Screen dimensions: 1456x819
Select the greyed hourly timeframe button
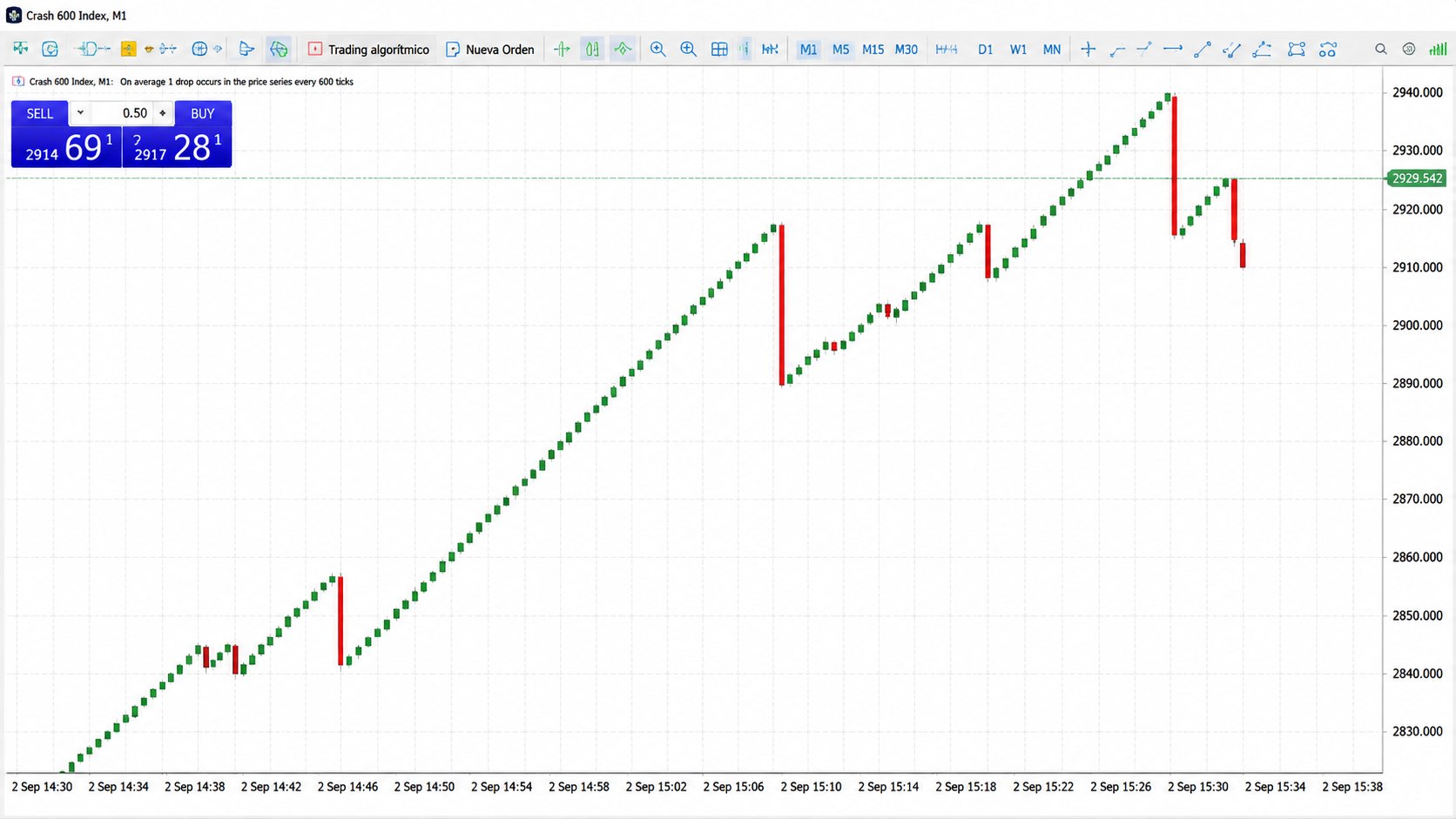(947, 50)
